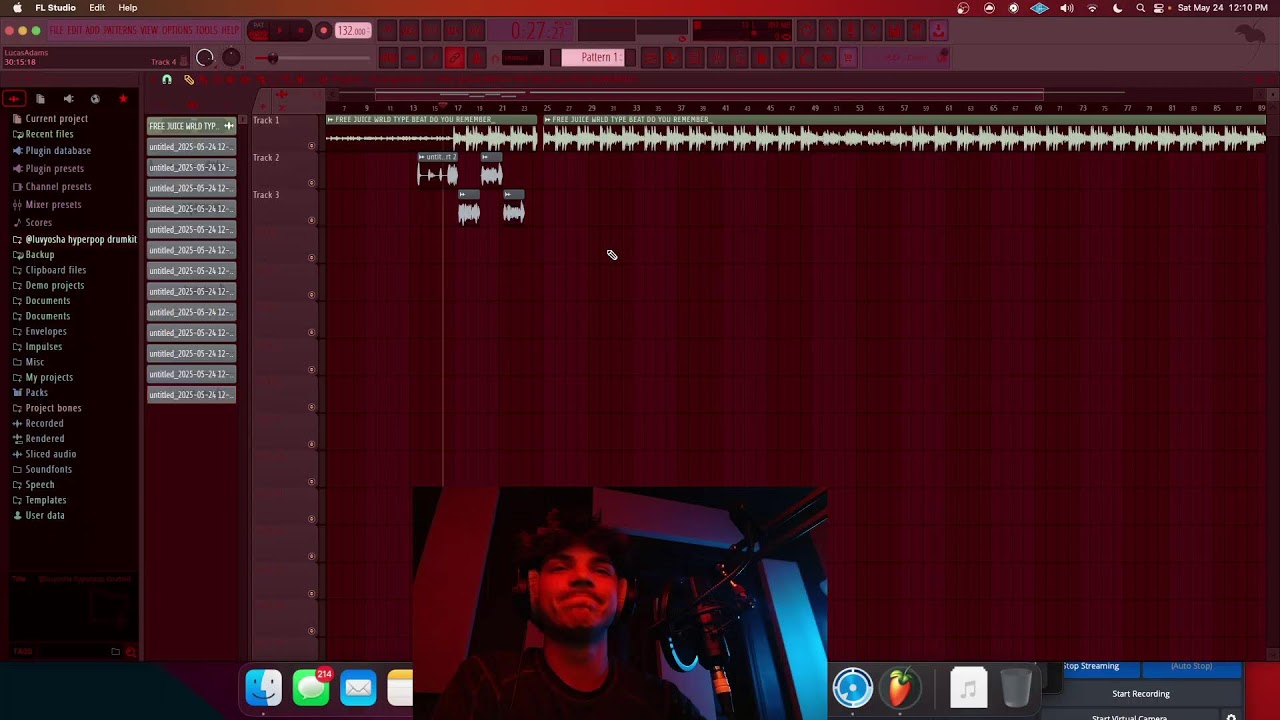
Task: Select the yellow pencil draw tool
Action: 189,79
